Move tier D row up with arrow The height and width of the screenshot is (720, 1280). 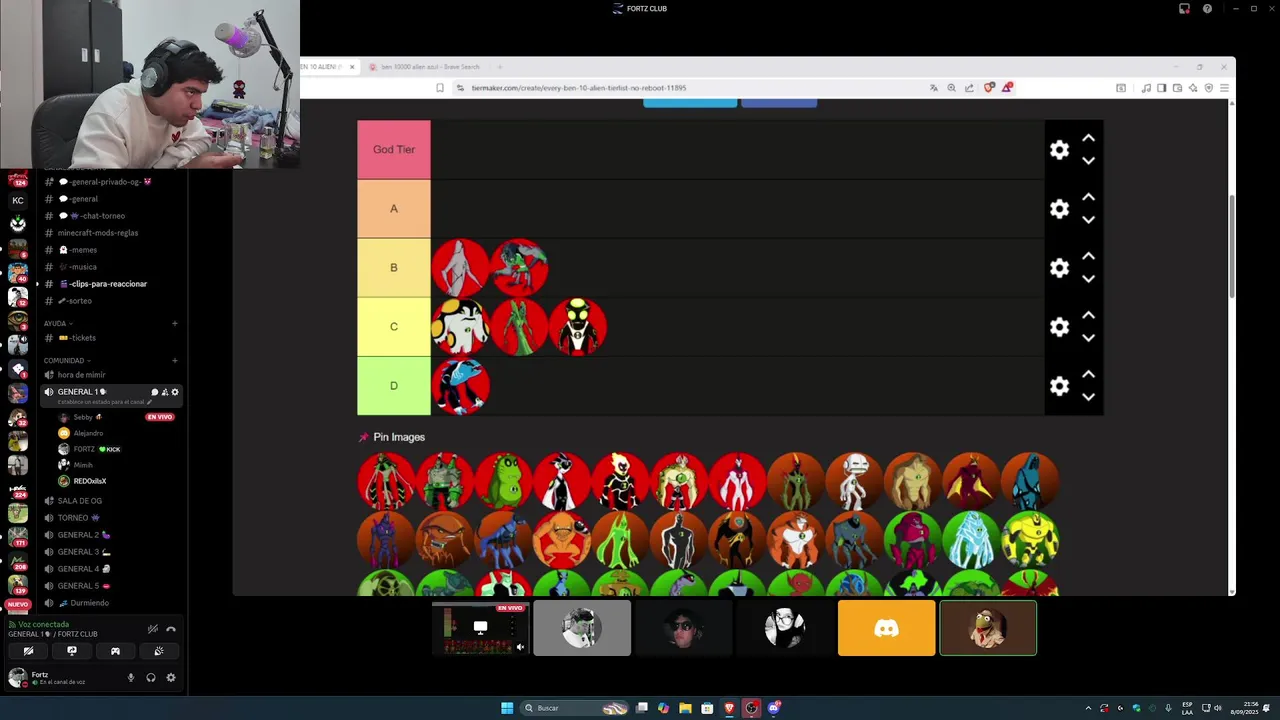[1088, 374]
